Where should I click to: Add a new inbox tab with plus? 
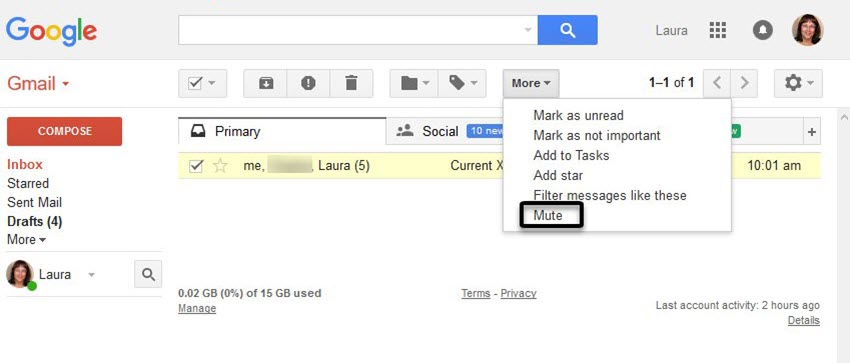812,132
